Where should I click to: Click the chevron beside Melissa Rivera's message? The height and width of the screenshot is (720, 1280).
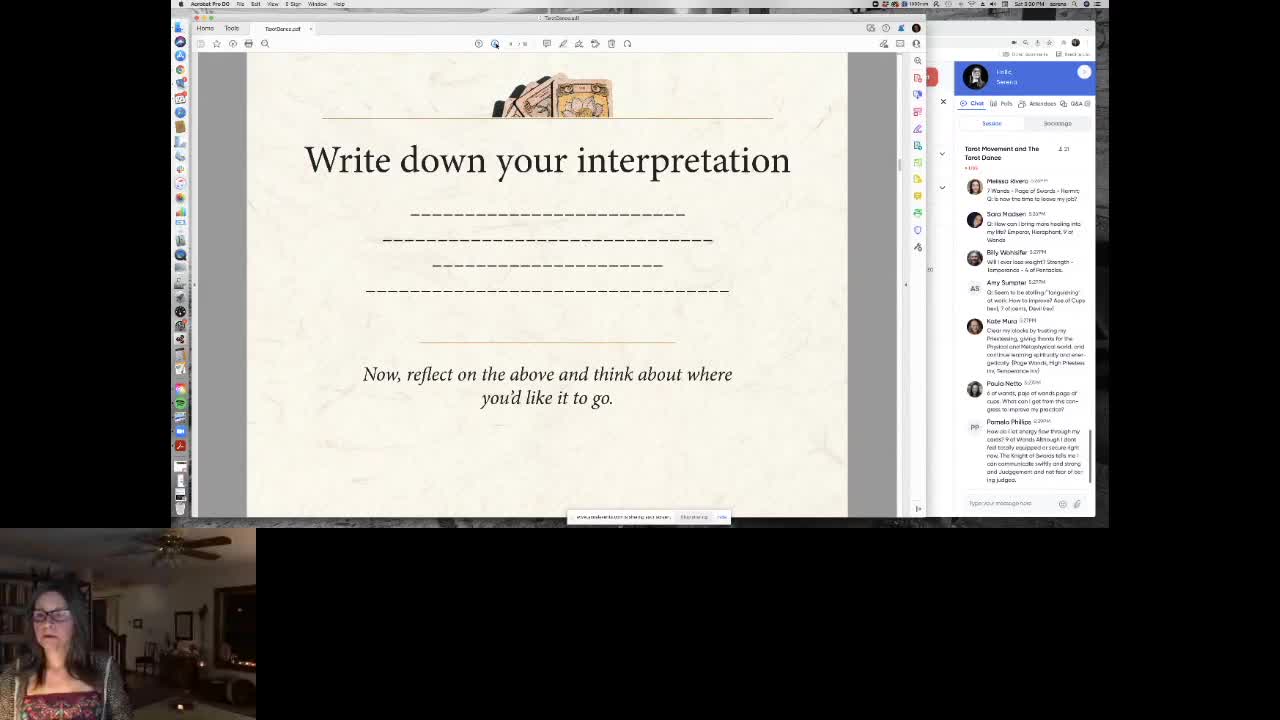(x=941, y=188)
